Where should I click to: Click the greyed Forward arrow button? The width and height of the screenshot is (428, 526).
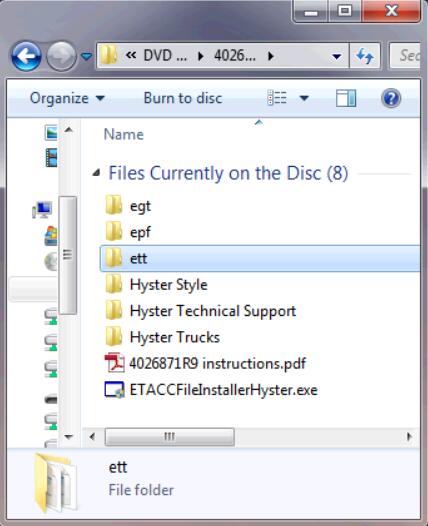[61, 56]
